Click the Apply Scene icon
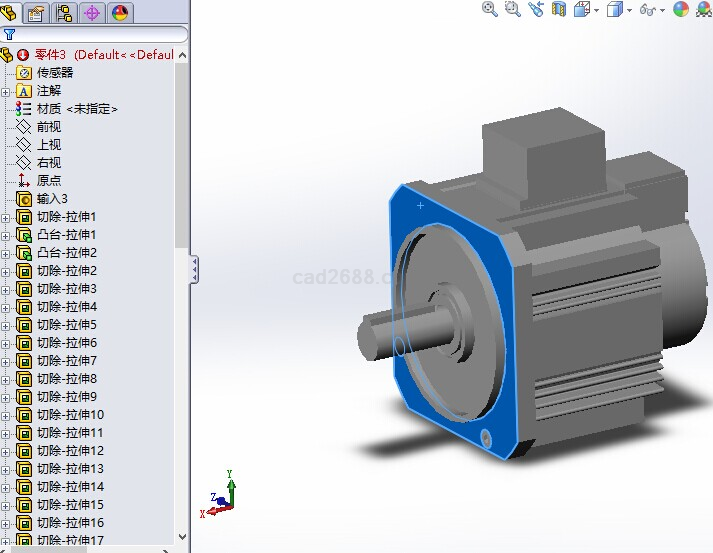Screen dimensions: 713x553 click(703, 9)
